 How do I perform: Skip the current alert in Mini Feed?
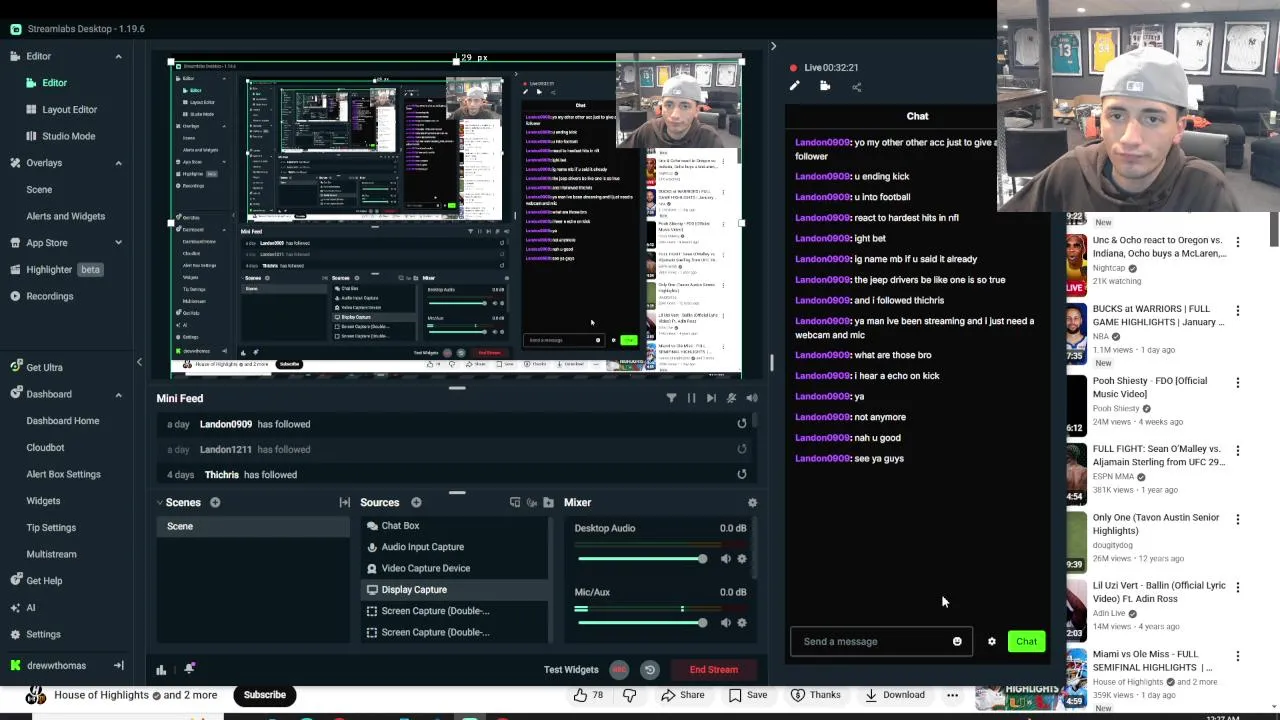(x=711, y=398)
